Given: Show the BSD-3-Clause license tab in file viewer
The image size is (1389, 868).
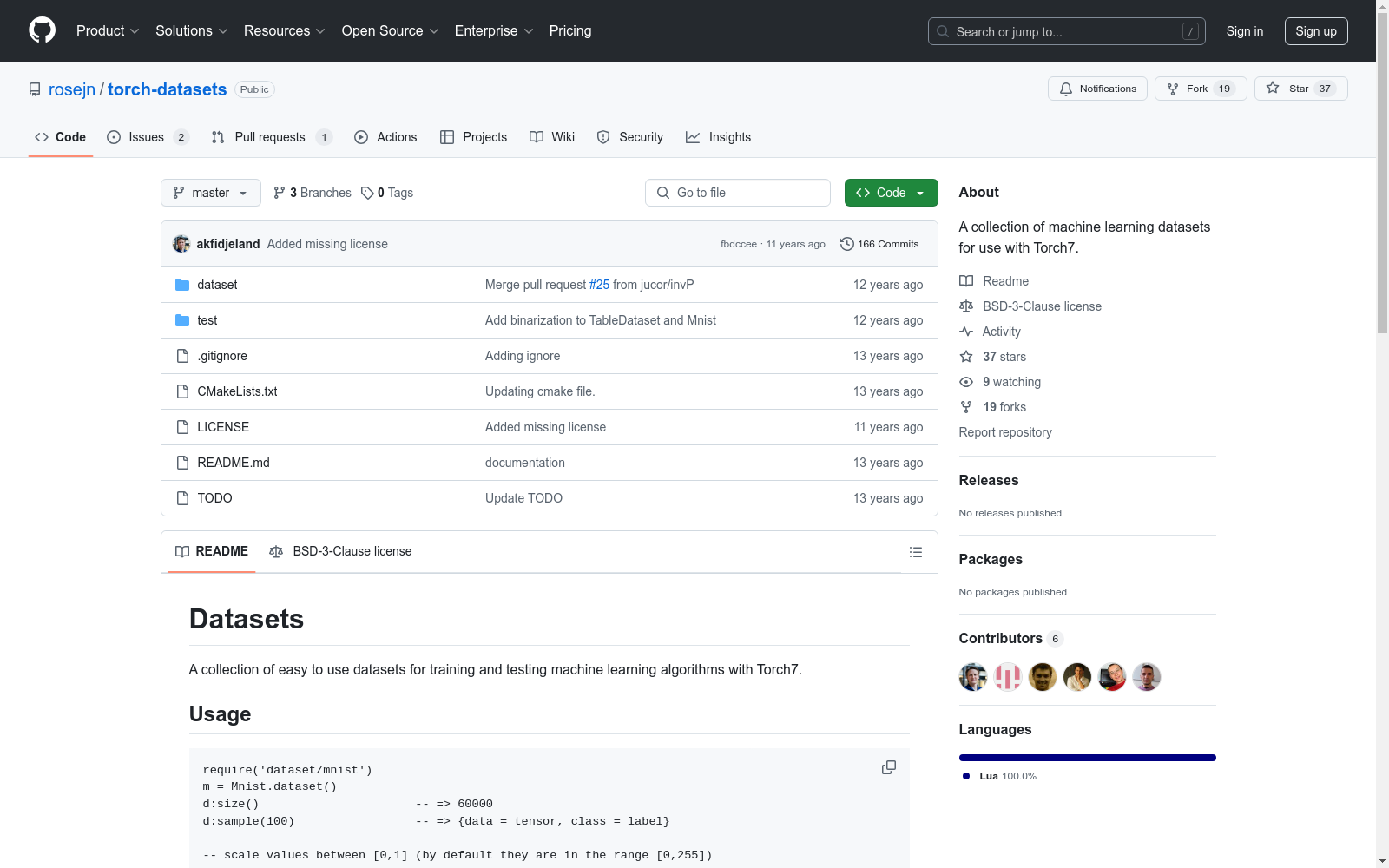Looking at the screenshot, I should pos(340,552).
